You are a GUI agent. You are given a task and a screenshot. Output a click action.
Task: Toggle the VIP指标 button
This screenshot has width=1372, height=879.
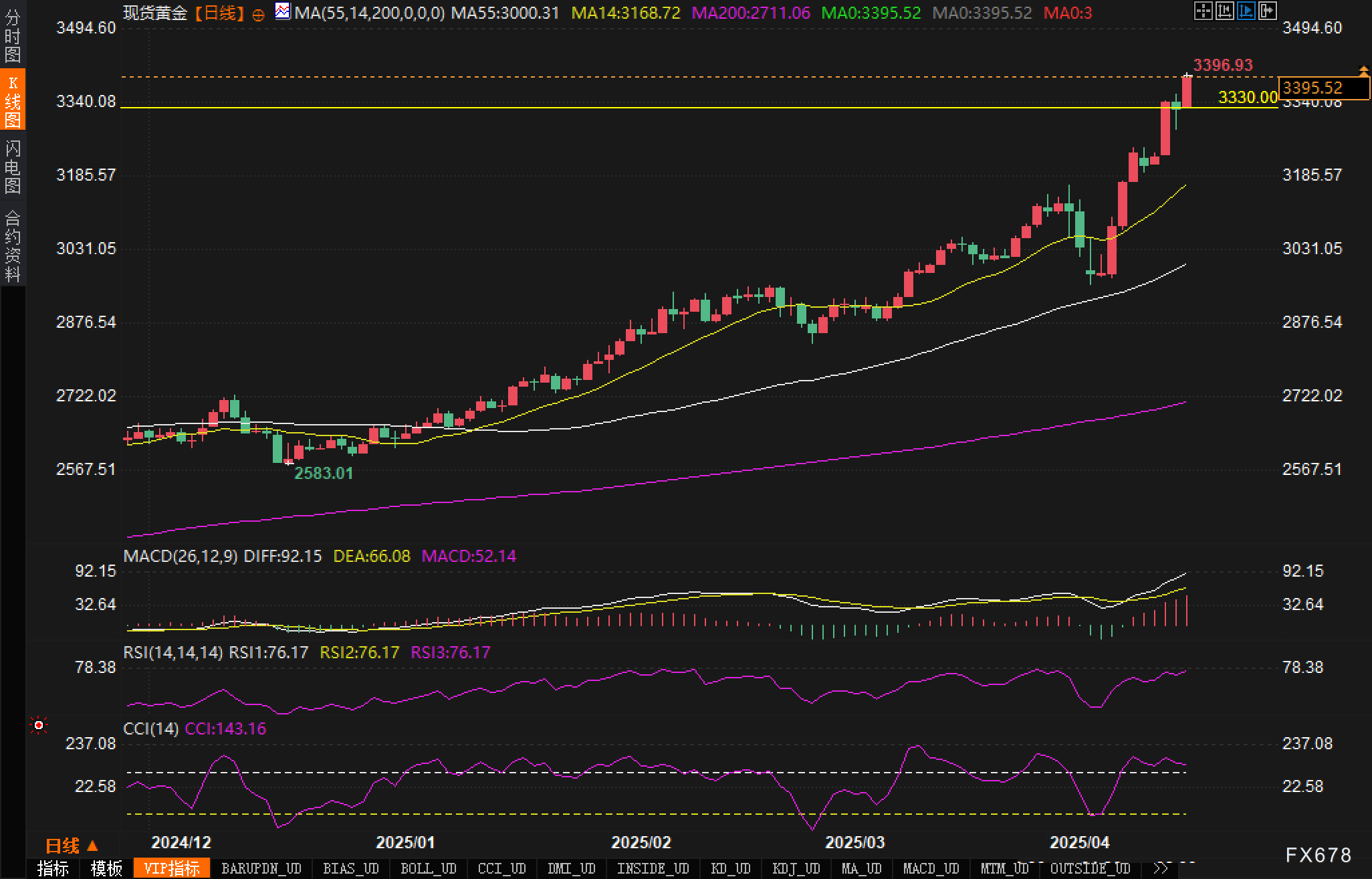click(172, 868)
